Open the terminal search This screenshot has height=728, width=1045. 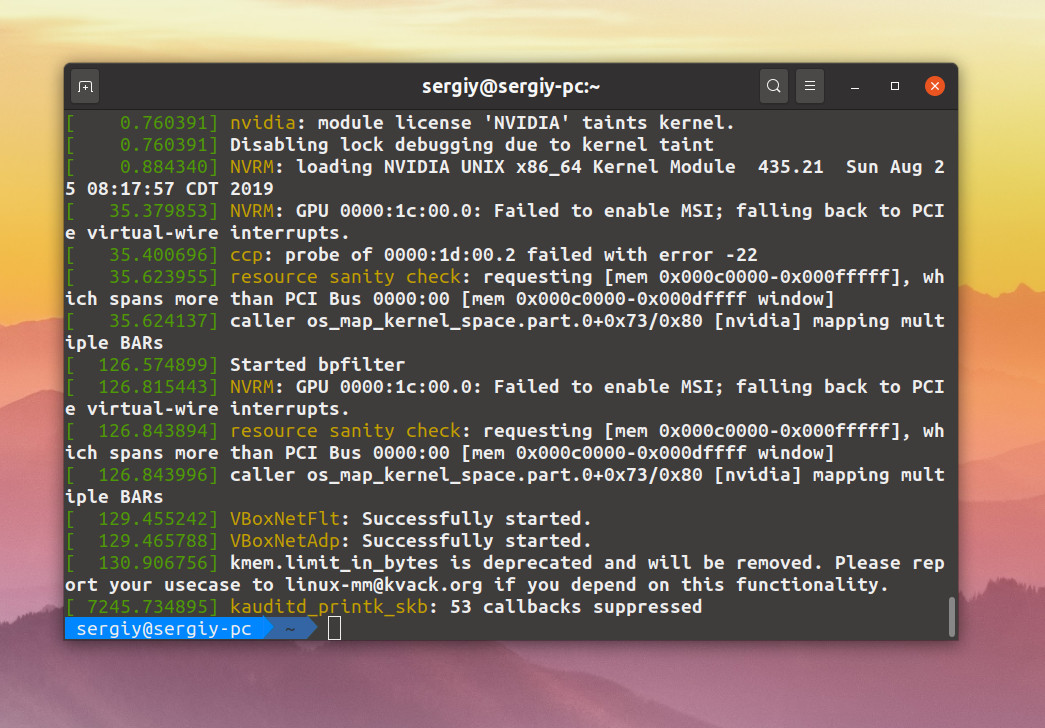(774, 86)
